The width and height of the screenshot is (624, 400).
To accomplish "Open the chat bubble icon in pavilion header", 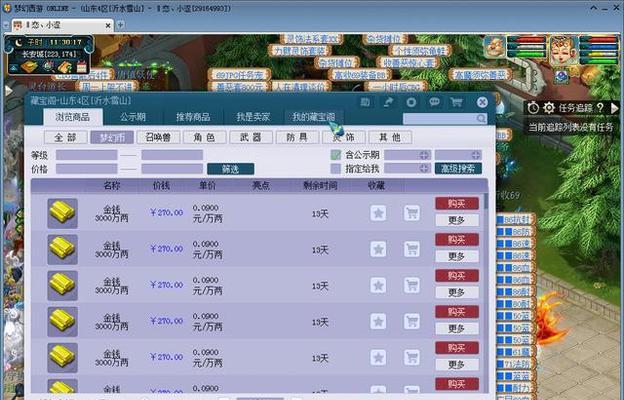I will (x=435, y=102).
